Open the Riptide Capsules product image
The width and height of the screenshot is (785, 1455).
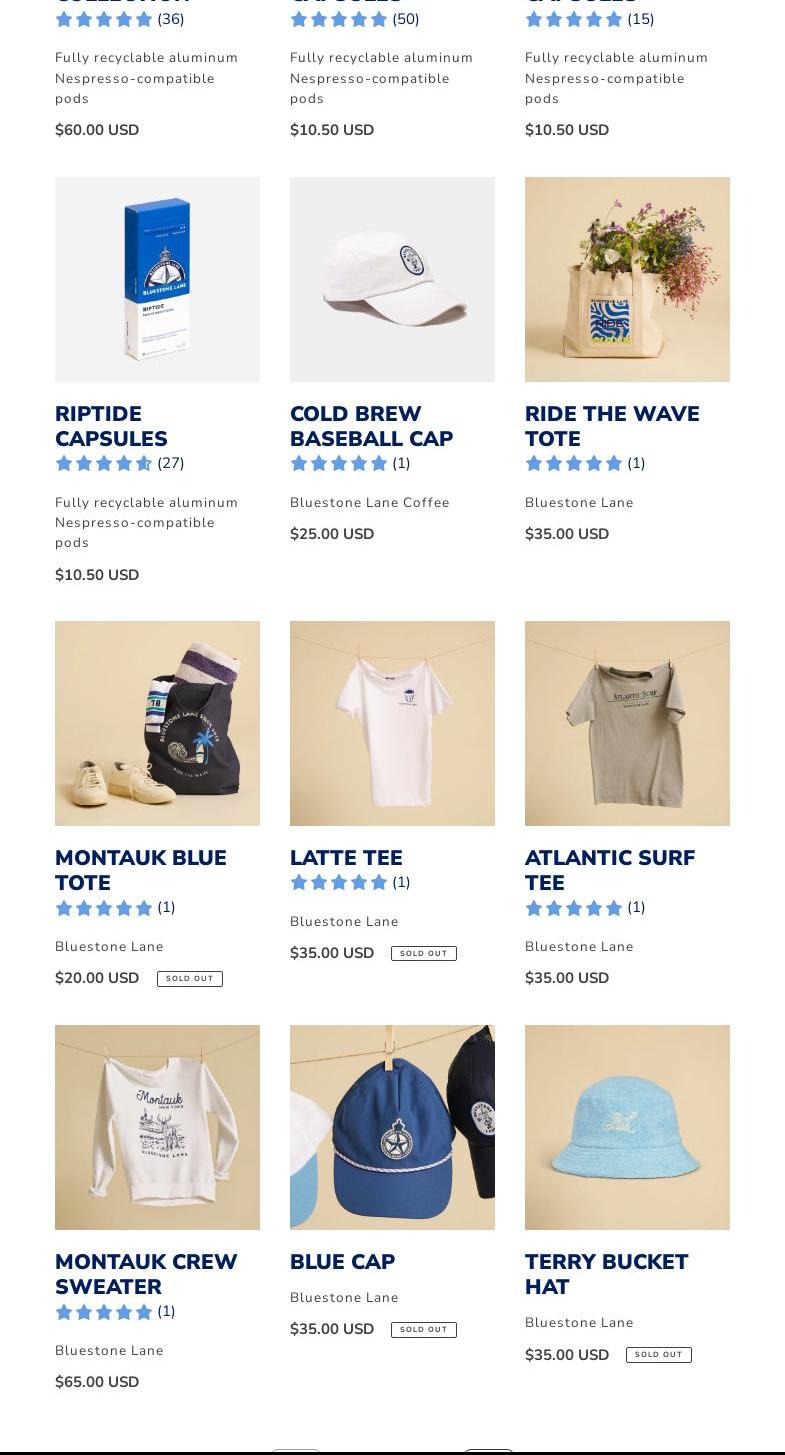pos(157,279)
